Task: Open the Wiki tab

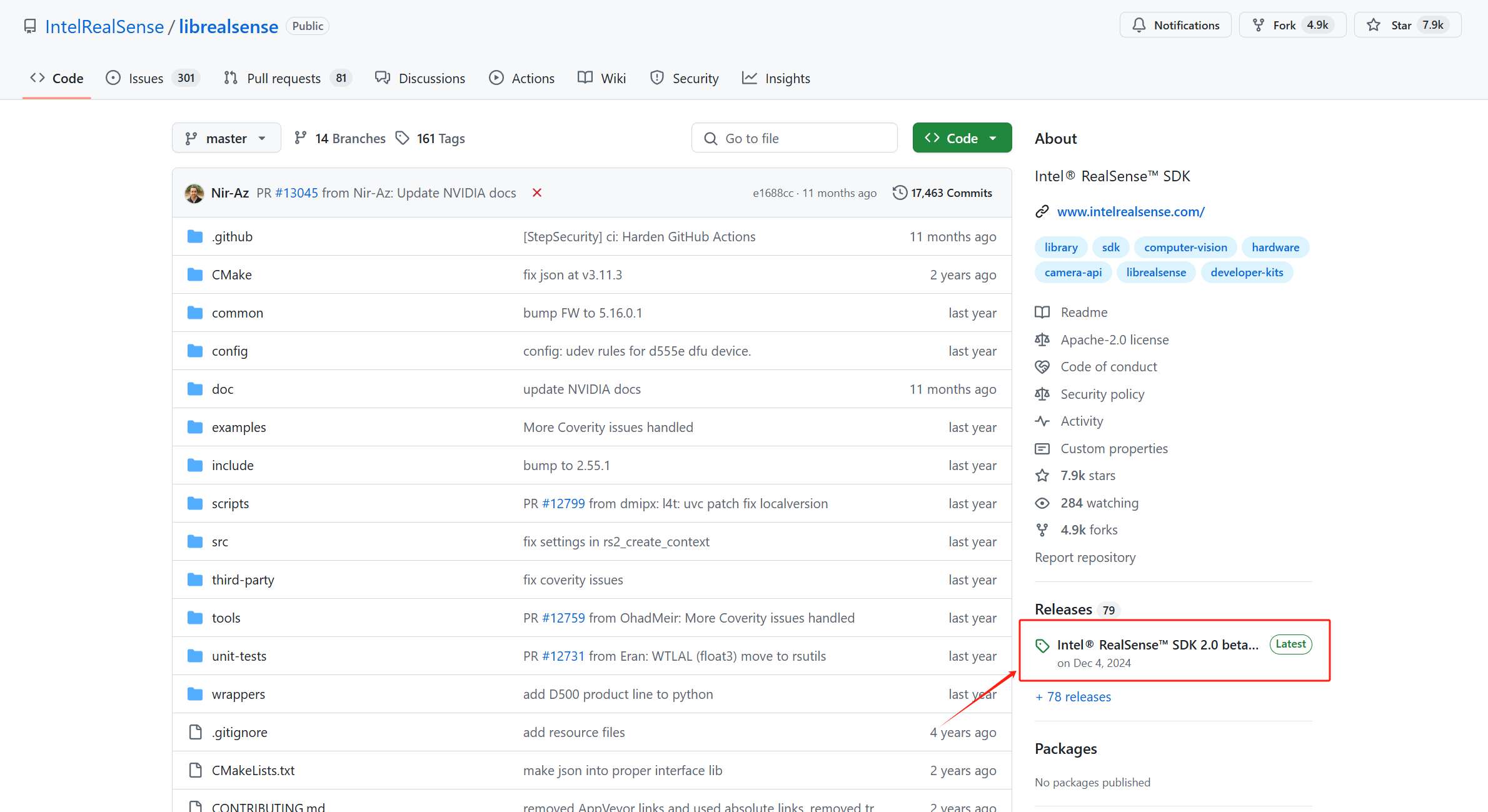Action: (601, 78)
